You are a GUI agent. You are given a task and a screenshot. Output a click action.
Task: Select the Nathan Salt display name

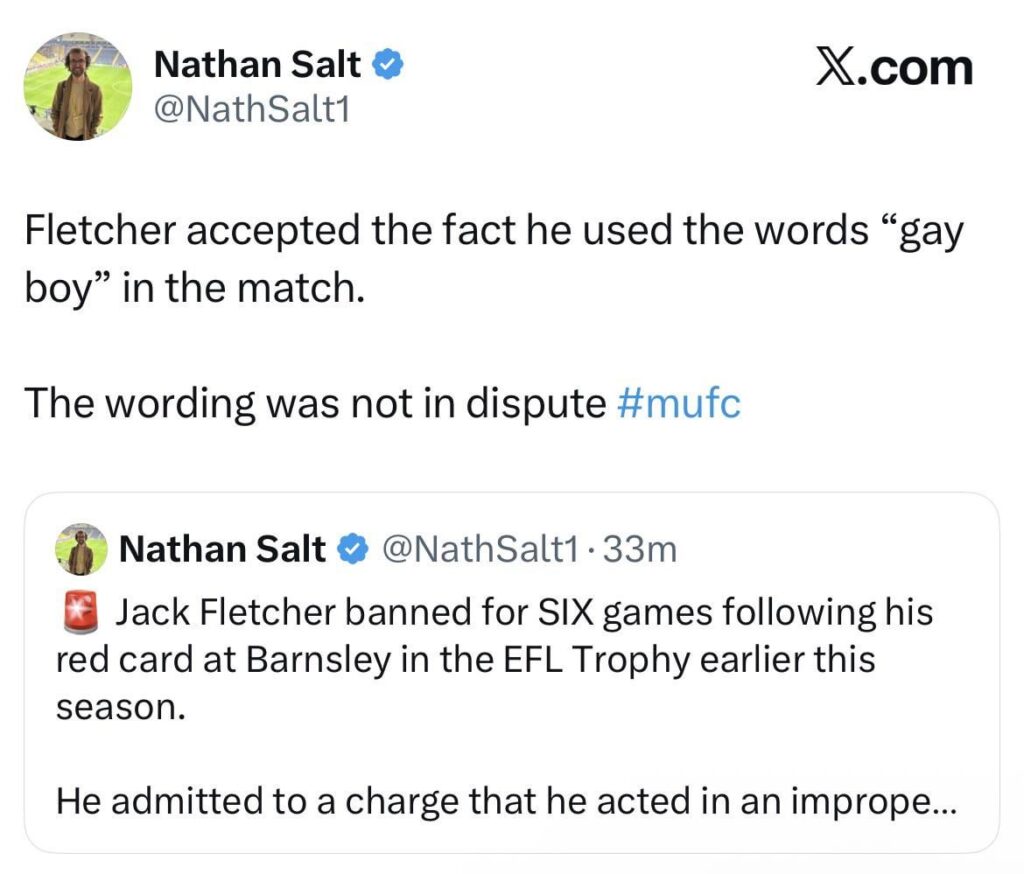click(x=260, y=63)
